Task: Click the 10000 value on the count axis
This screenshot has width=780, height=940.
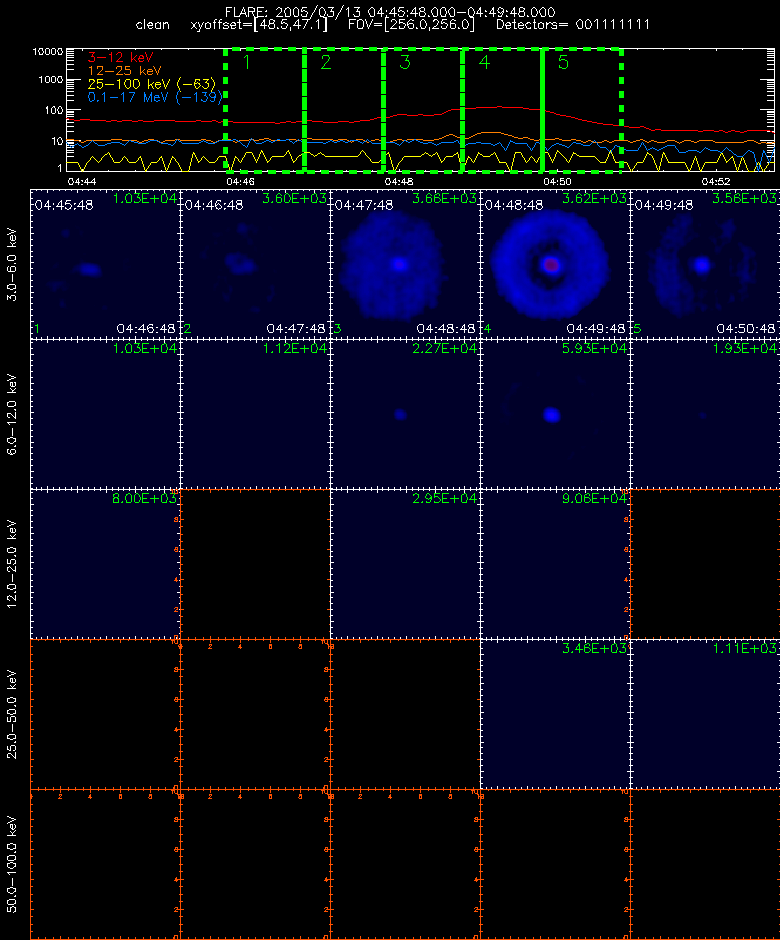Action: (x=48, y=52)
